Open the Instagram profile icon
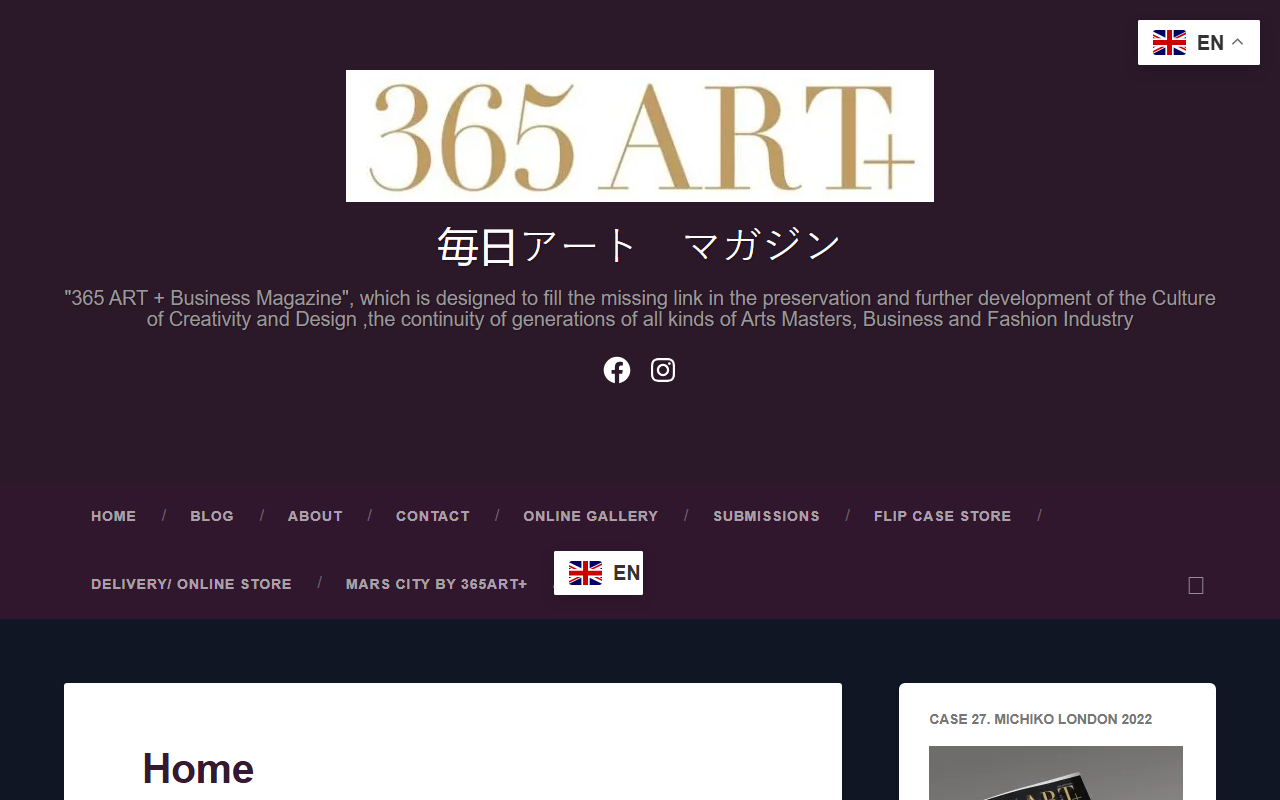Image resolution: width=1280 pixels, height=800 pixels. tap(663, 370)
